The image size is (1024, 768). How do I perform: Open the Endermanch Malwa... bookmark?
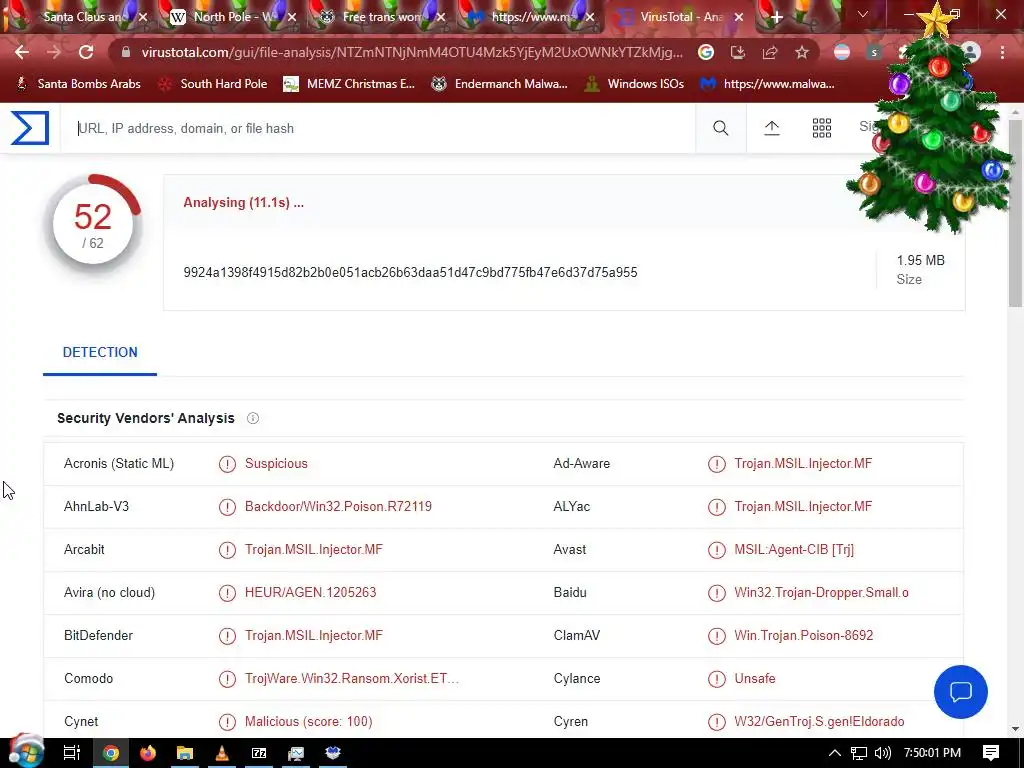click(500, 84)
